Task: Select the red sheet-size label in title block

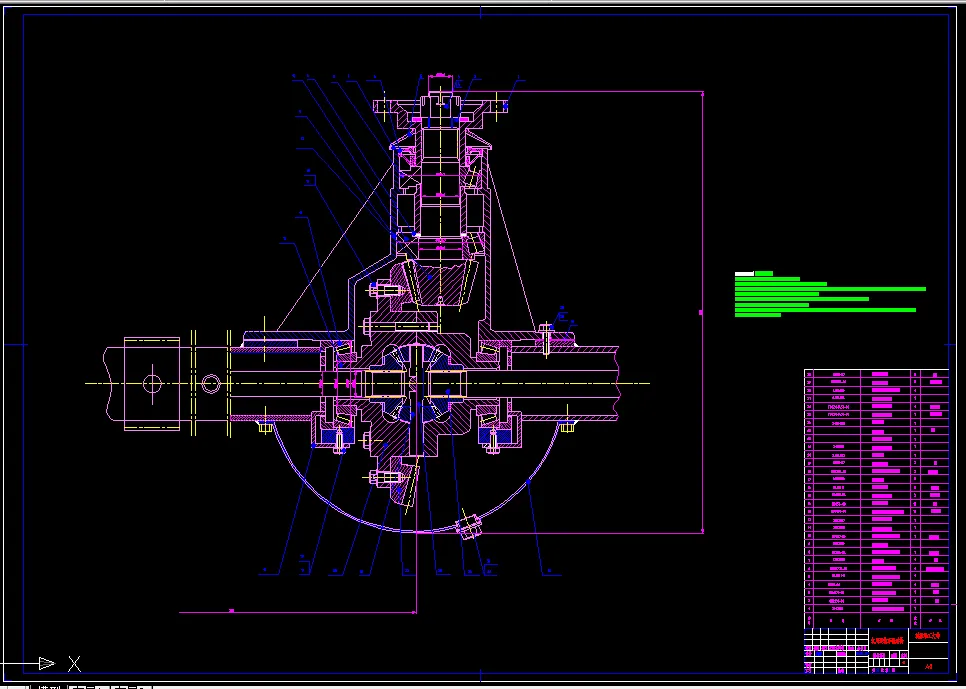Action: tap(929, 667)
